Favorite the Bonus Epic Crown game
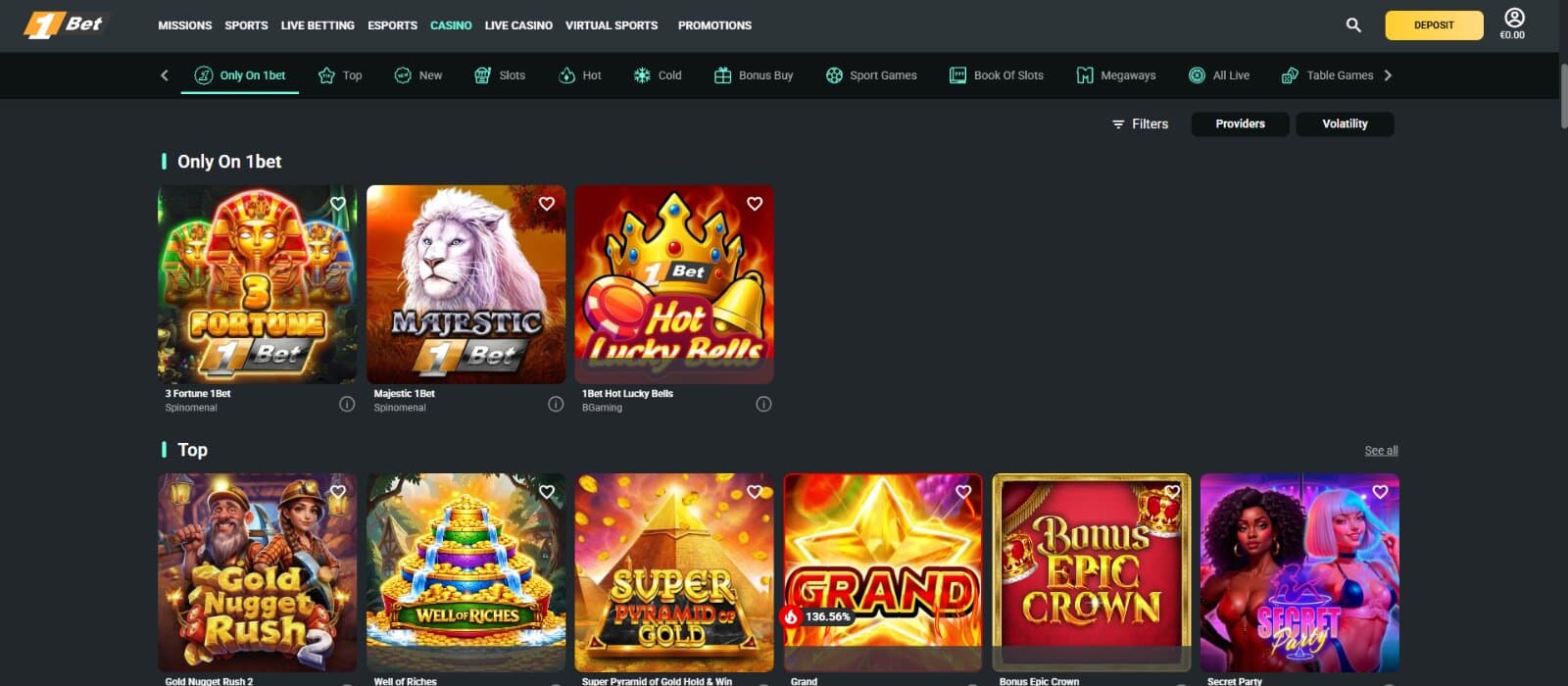The image size is (1568, 686). 1172,492
